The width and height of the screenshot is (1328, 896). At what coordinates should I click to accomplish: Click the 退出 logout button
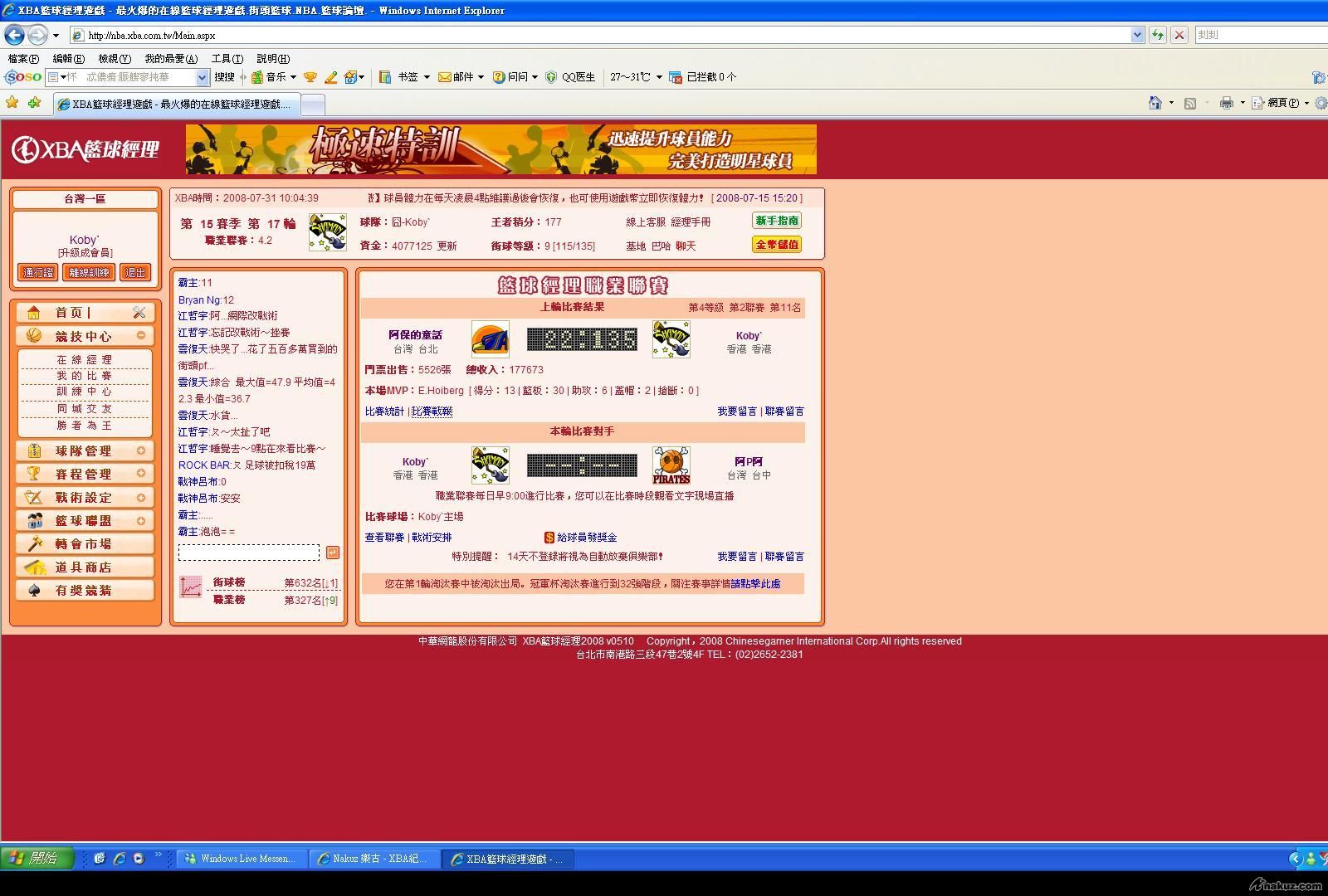[x=134, y=272]
